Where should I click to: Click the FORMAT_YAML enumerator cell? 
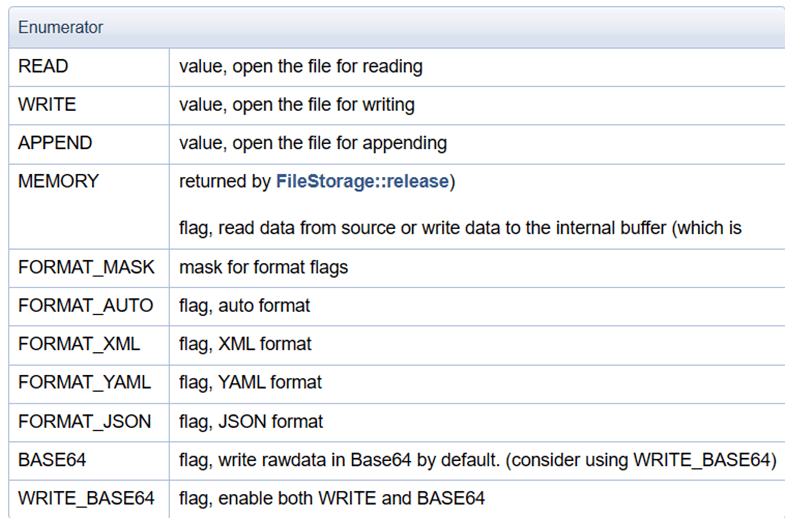click(84, 382)
